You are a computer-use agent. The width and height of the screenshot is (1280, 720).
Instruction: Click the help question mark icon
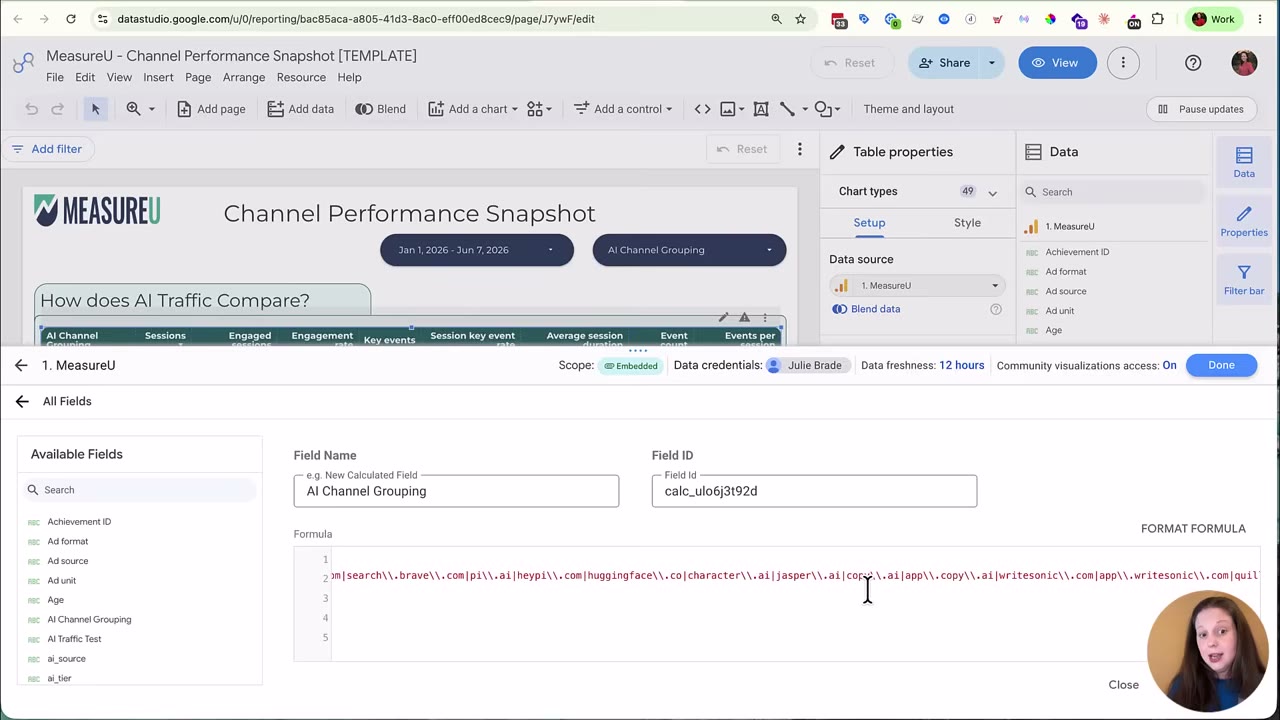click(1193, 63)
